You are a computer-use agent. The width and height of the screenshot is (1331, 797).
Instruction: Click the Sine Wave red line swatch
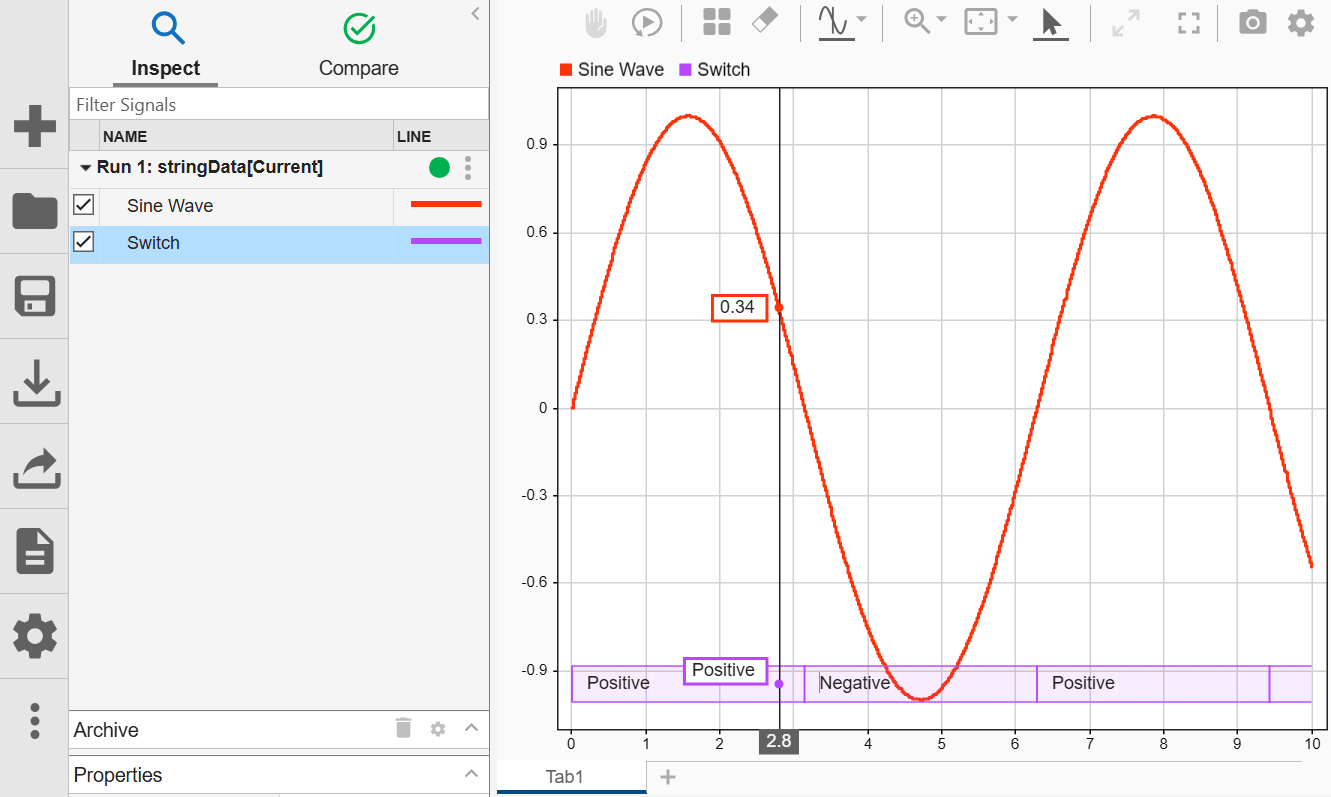point(446,204)
